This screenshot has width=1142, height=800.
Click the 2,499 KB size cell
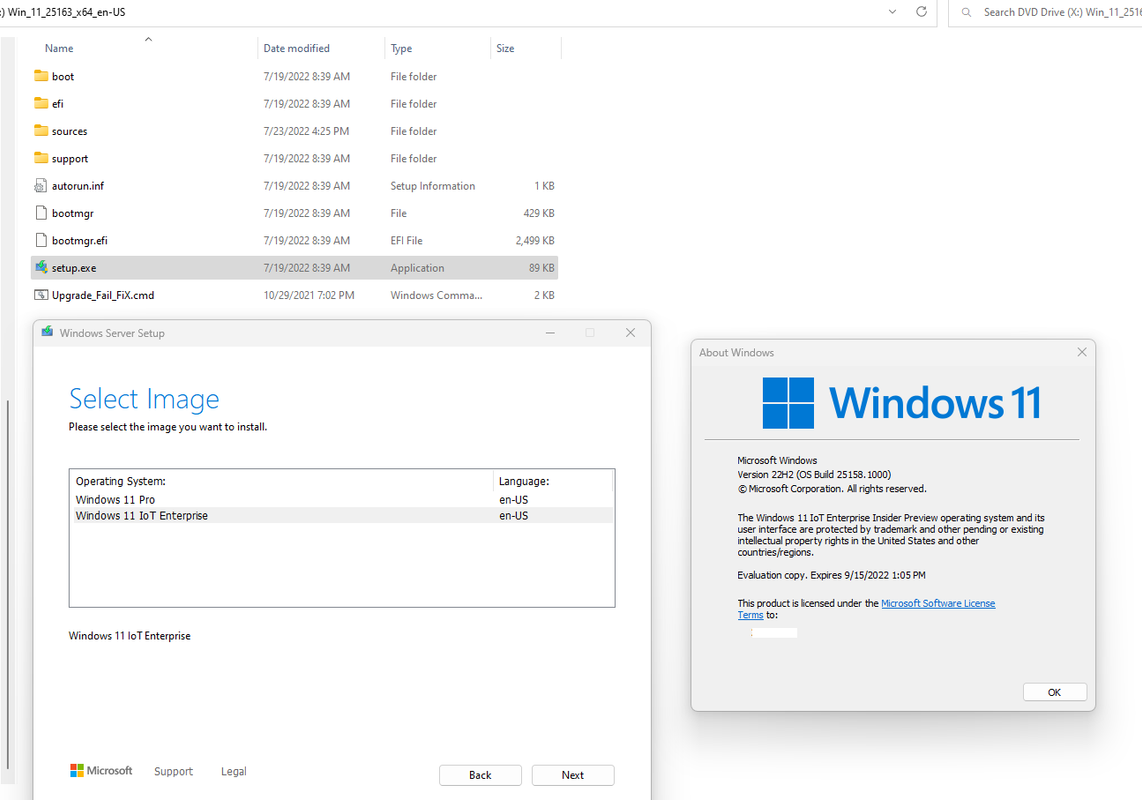pos(535,240)
